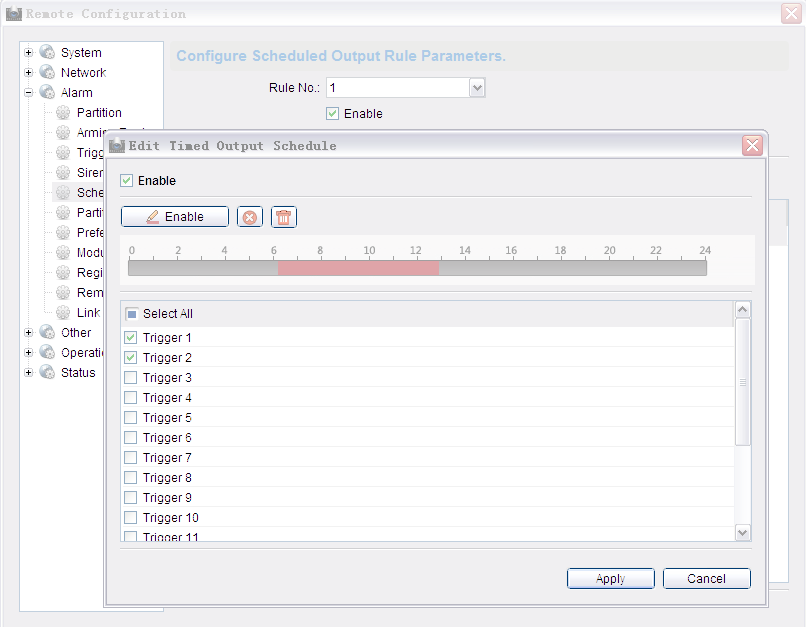Click the Remote Configuration title bar camera icon
This screenshot has height=627, width=806.
tap(14, 14)
